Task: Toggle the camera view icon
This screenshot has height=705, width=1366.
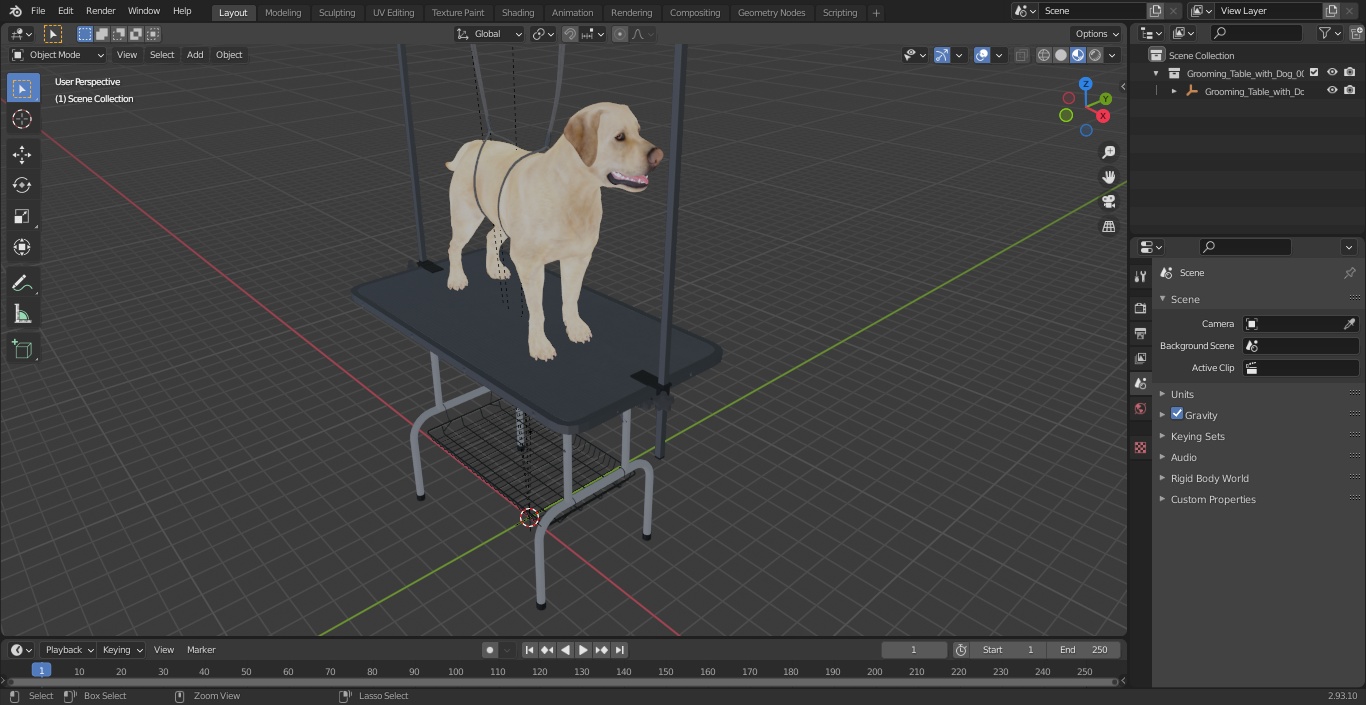Action: pyautogui.click(x=1108, y=202)
